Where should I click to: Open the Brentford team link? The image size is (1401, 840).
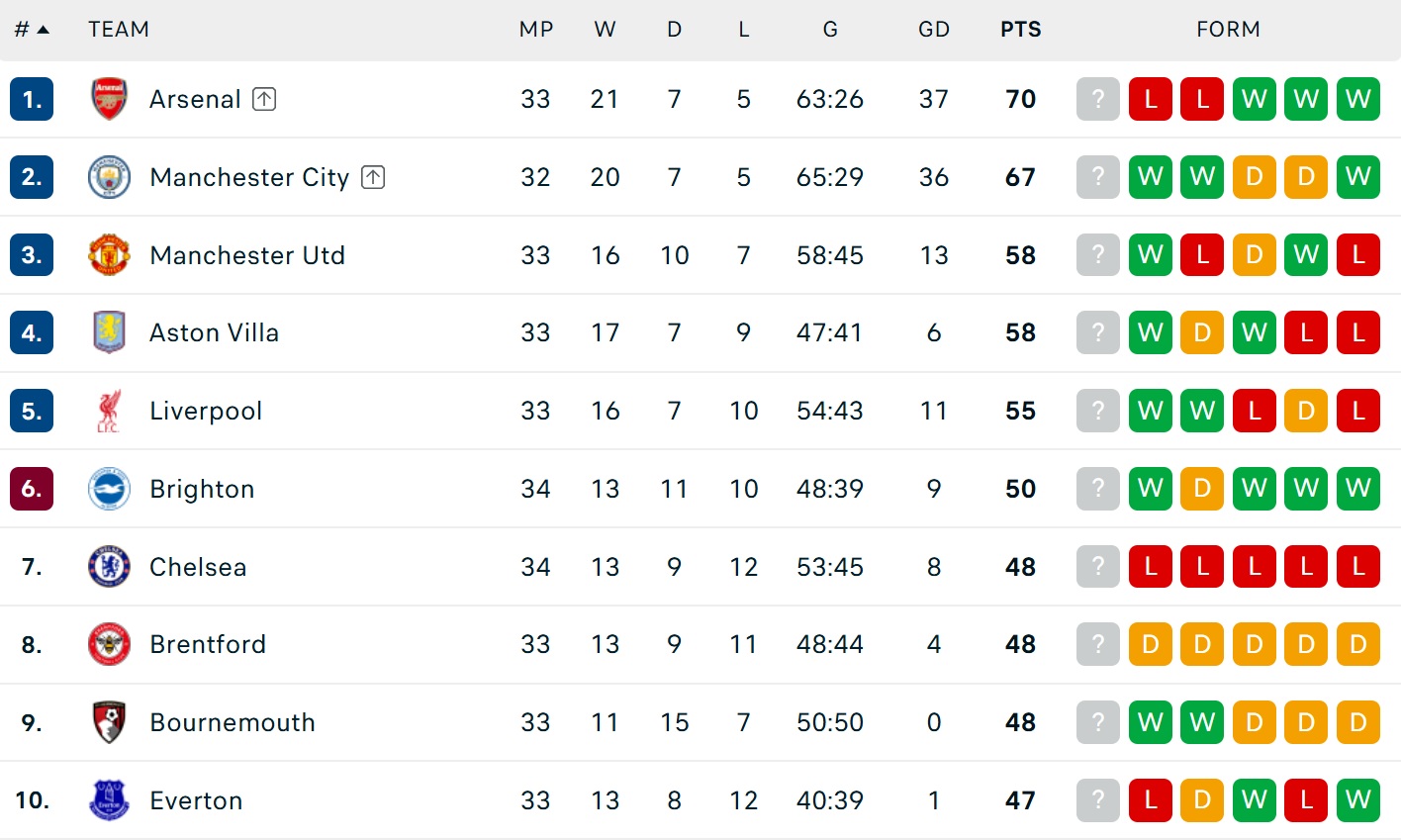[x=208, y=645]
